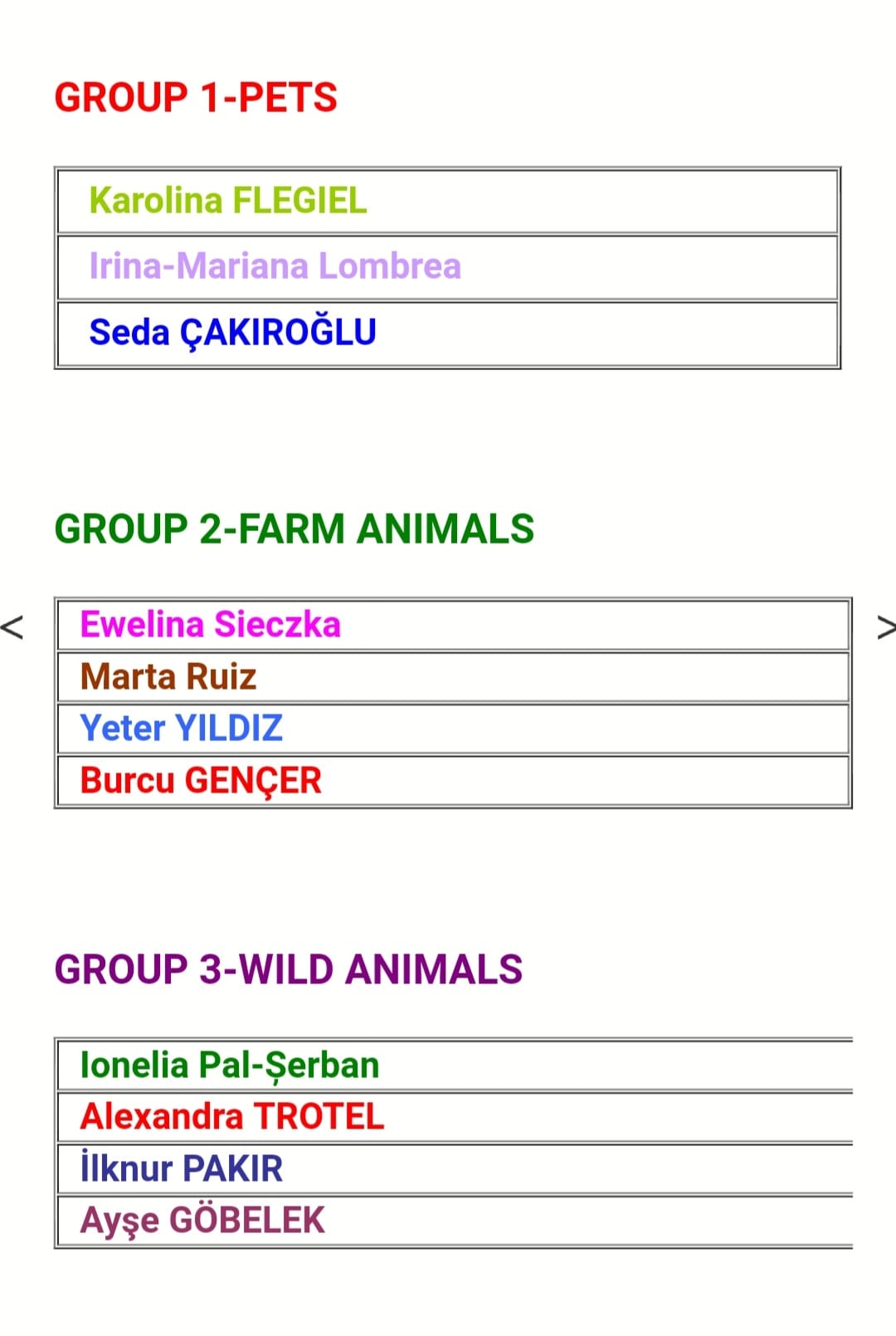Choose Yeter YILDIZ from the list
The image size is (896, 1336).
[181, 729]
